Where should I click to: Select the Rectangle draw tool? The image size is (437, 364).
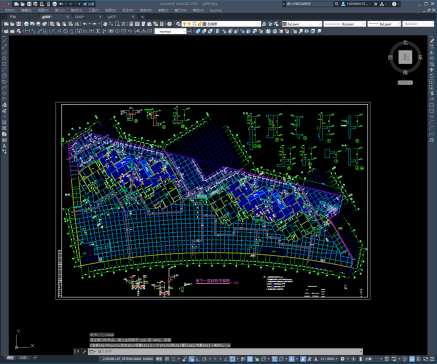pyautogui.click(x=4, y=64)
